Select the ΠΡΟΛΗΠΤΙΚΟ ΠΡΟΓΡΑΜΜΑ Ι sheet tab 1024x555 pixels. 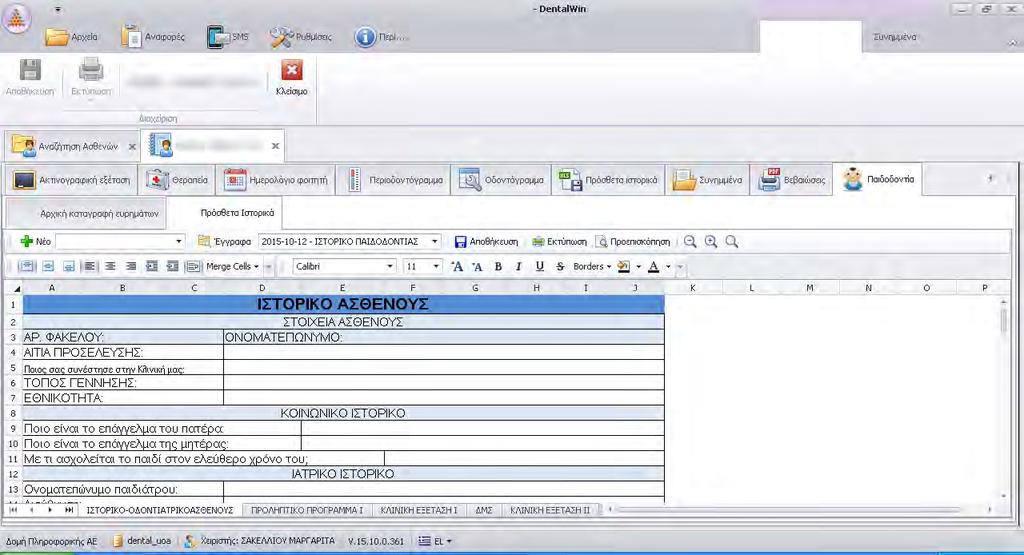pos(306,510)
